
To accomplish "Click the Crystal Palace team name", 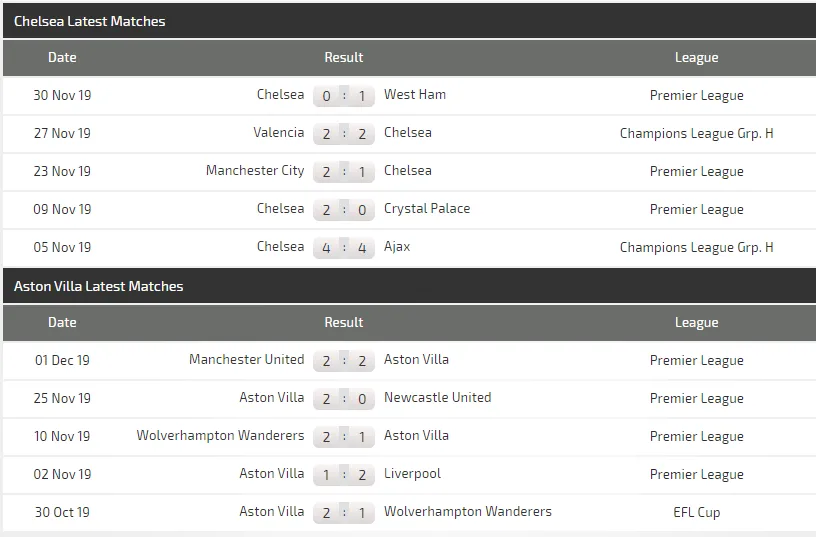I will click(427, 209).
